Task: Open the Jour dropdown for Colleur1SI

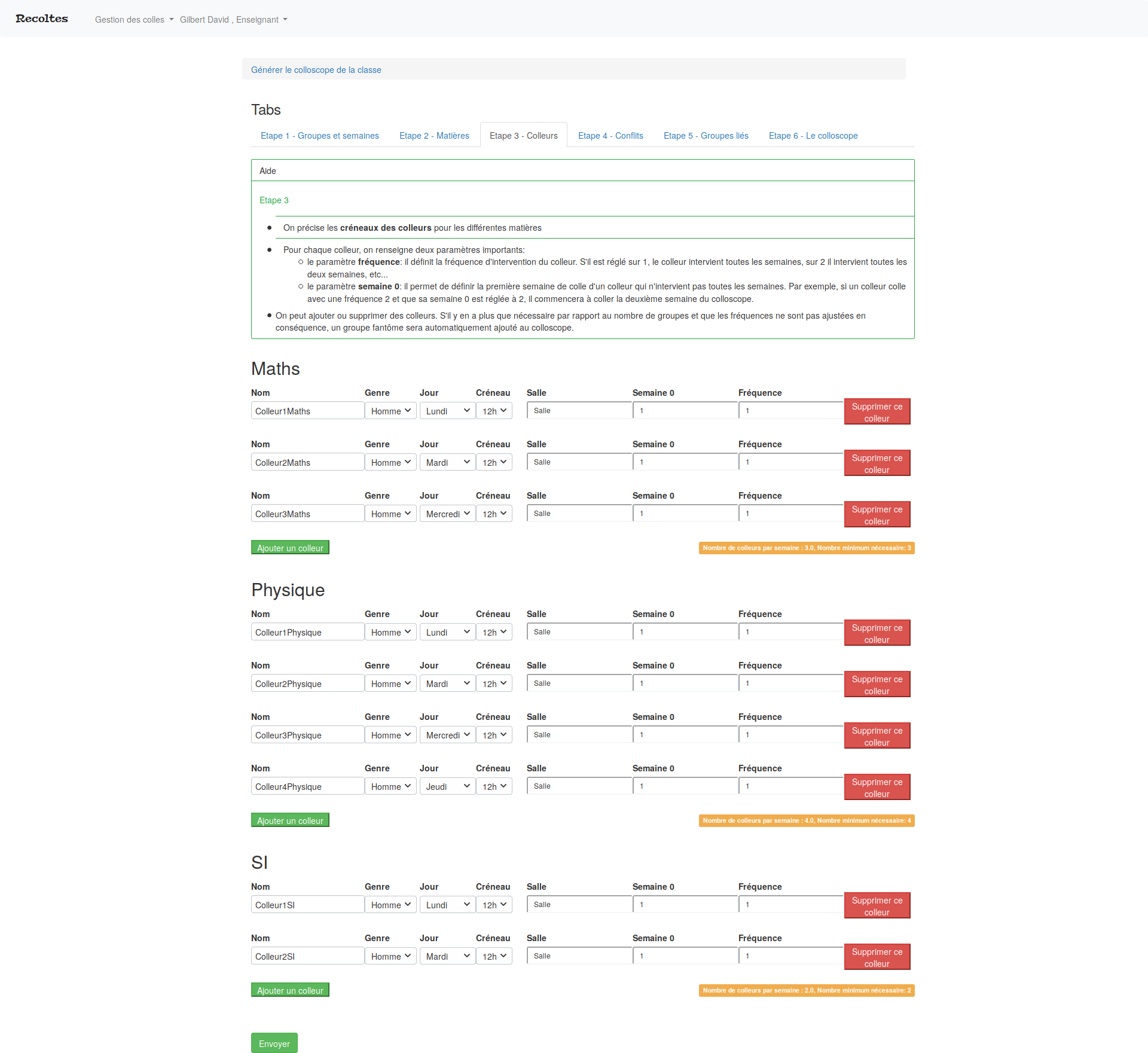Action: click(x=447, y=905)
